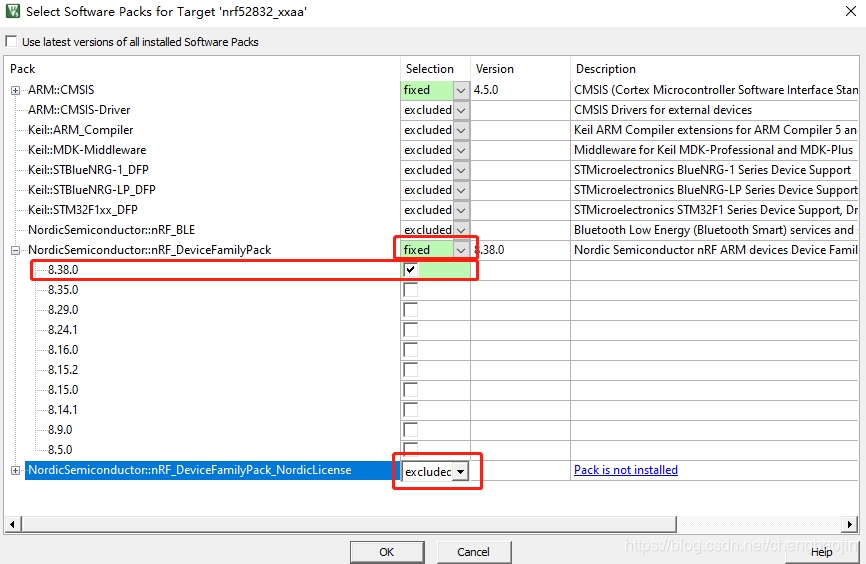This screenshot has width=866, height=564.
Task: Open selection dropdown for ARM::CMSIS
Action: 461,90
